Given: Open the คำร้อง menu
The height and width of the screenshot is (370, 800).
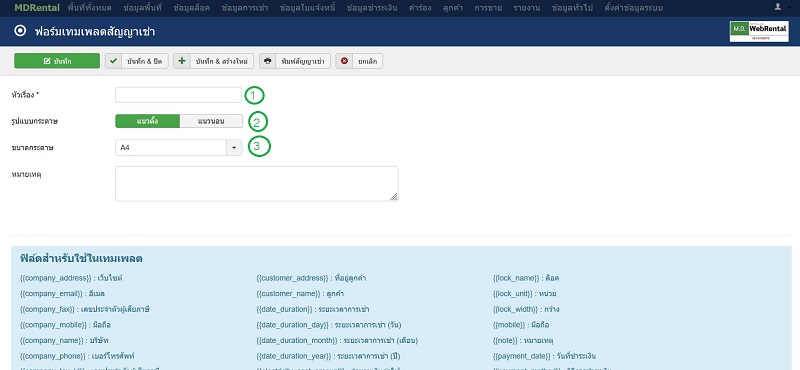Looking at the screenshot, I should click(420, 8).
